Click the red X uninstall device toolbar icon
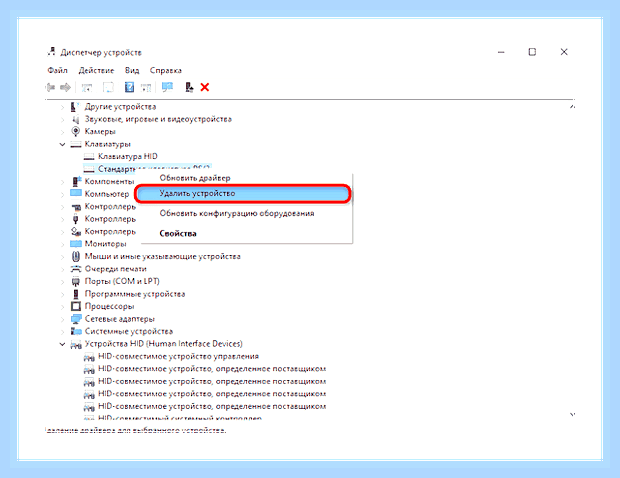 click(x=204, y=87)
